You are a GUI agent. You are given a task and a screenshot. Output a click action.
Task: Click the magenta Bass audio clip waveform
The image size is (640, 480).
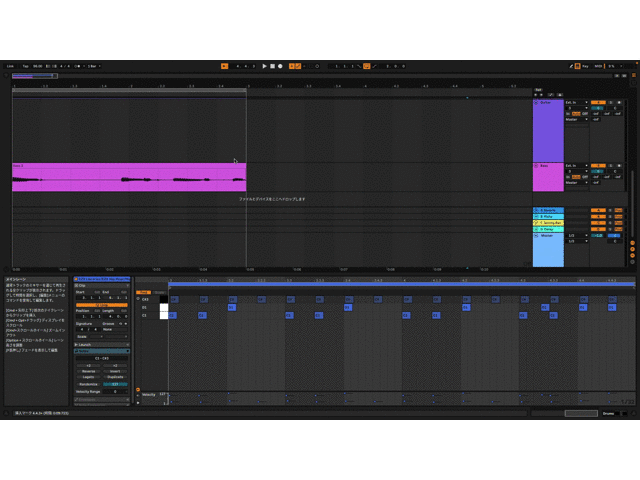coord(128,180)
